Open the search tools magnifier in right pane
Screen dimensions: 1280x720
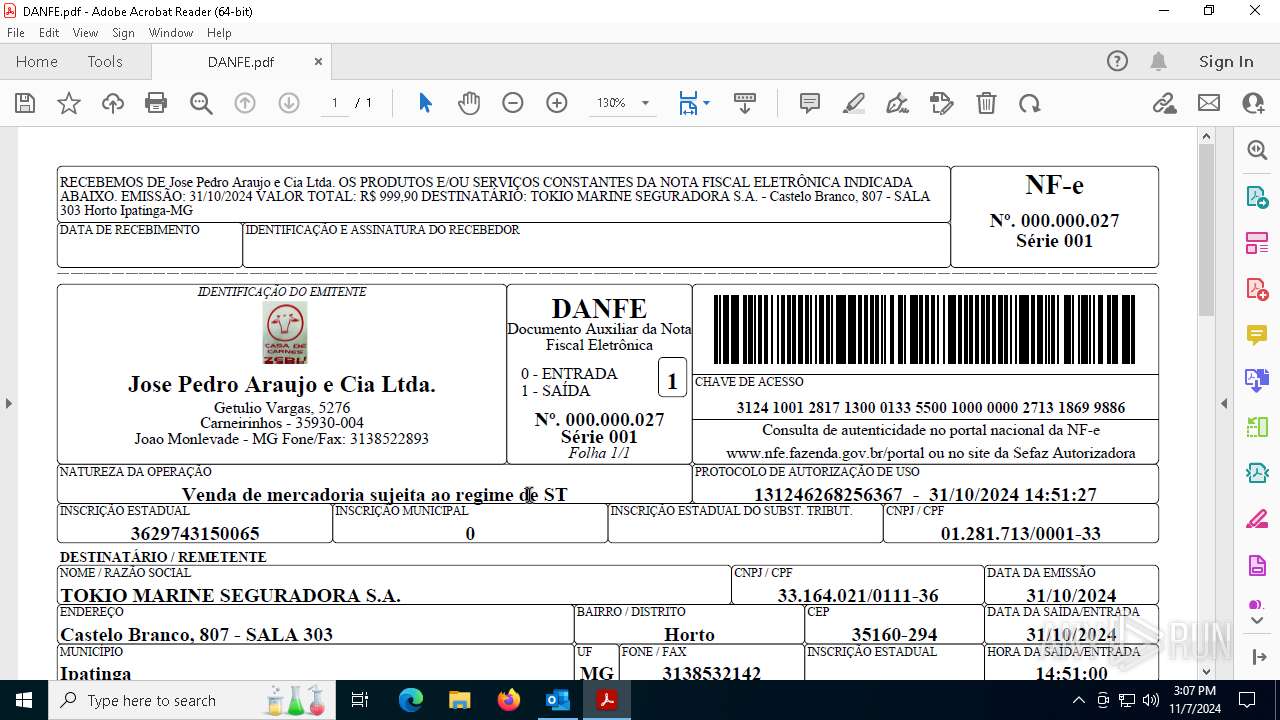1257,150
